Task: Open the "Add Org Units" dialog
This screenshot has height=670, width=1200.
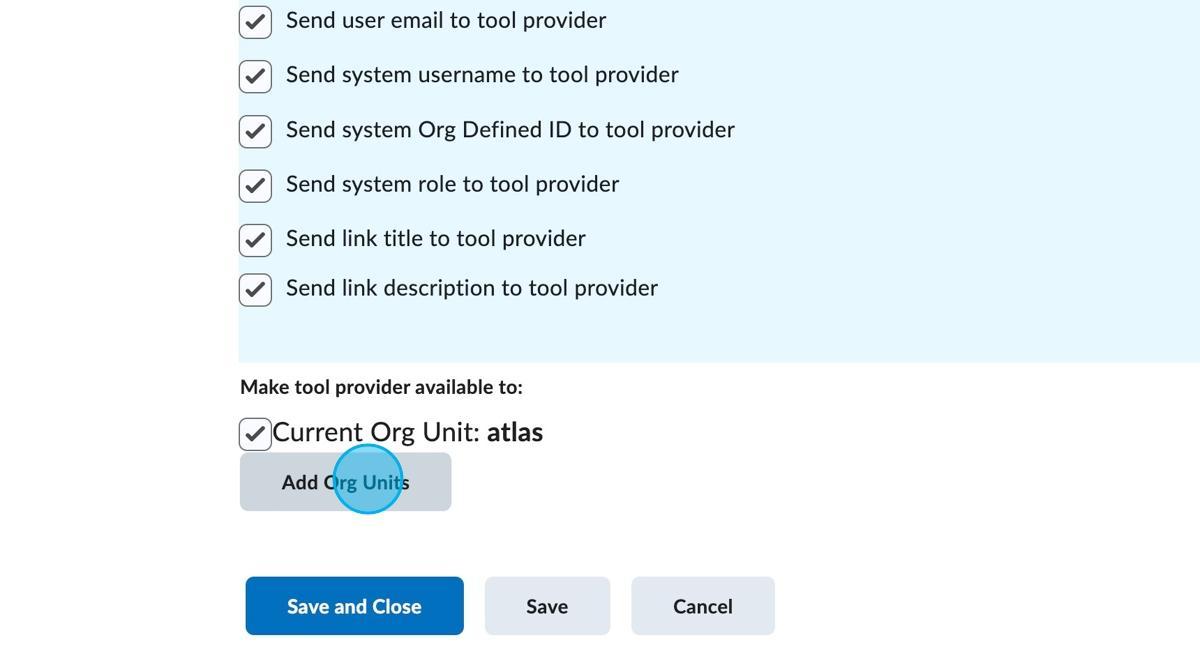Action: (x=345, y=481)
